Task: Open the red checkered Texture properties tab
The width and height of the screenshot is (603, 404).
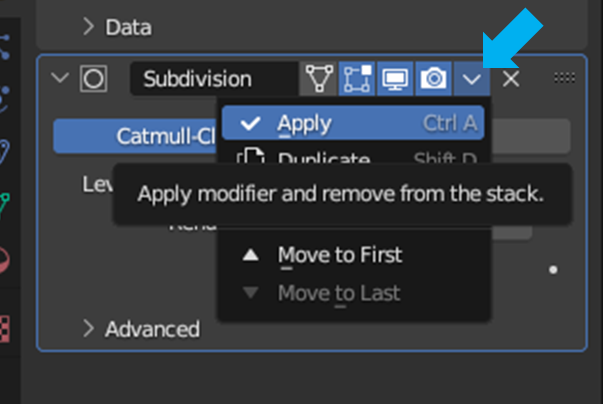Action: pos(5,329)
